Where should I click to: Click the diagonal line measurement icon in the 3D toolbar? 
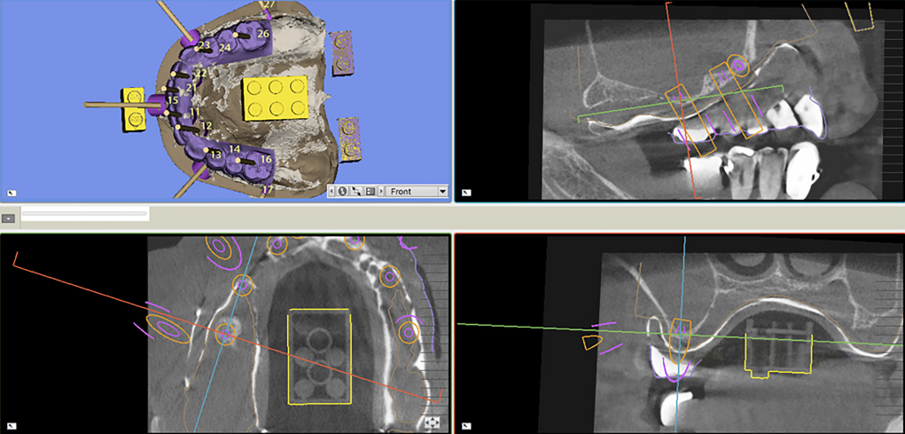357,191
